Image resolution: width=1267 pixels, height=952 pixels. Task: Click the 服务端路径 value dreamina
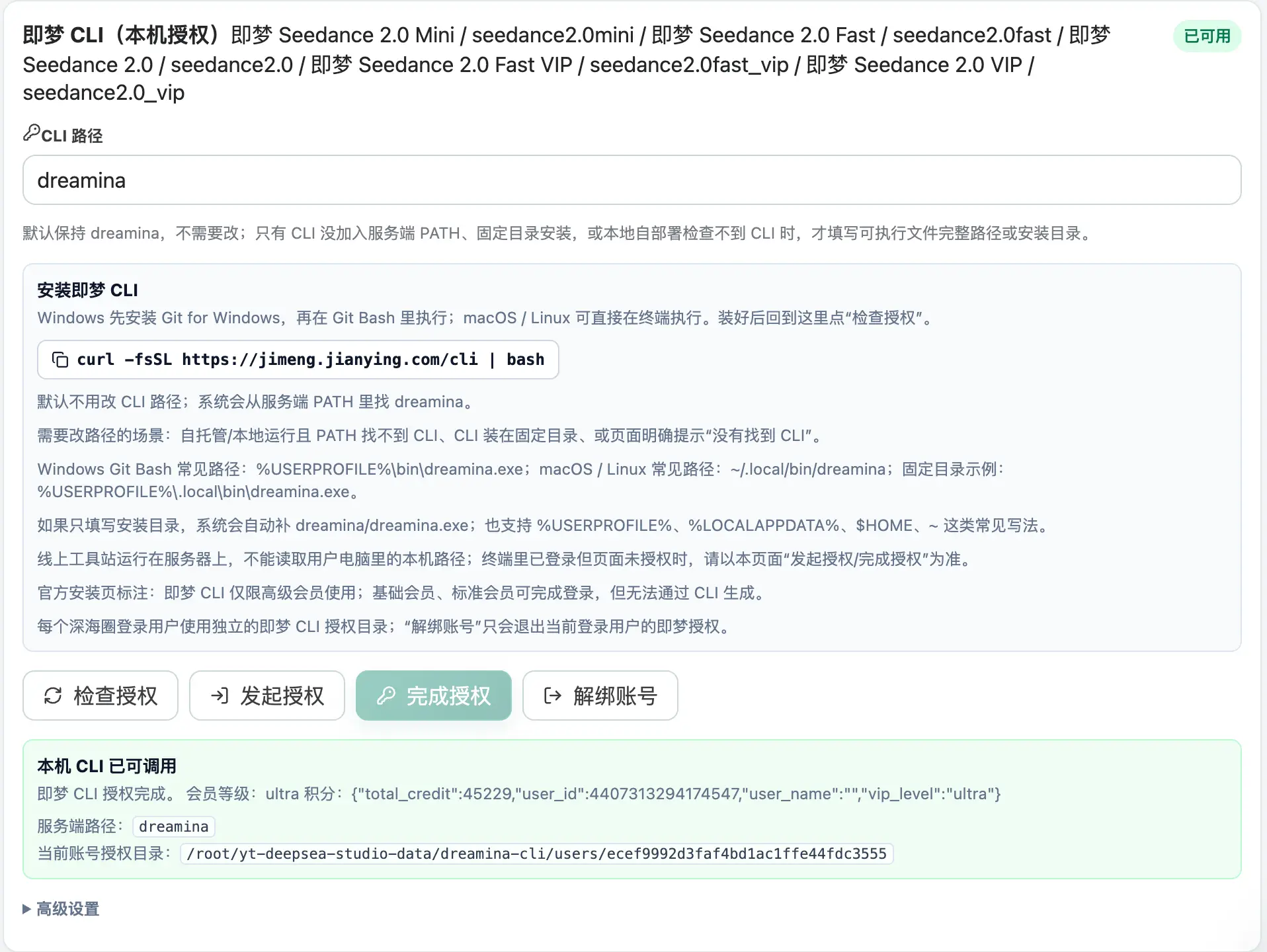tap(174, 826)
